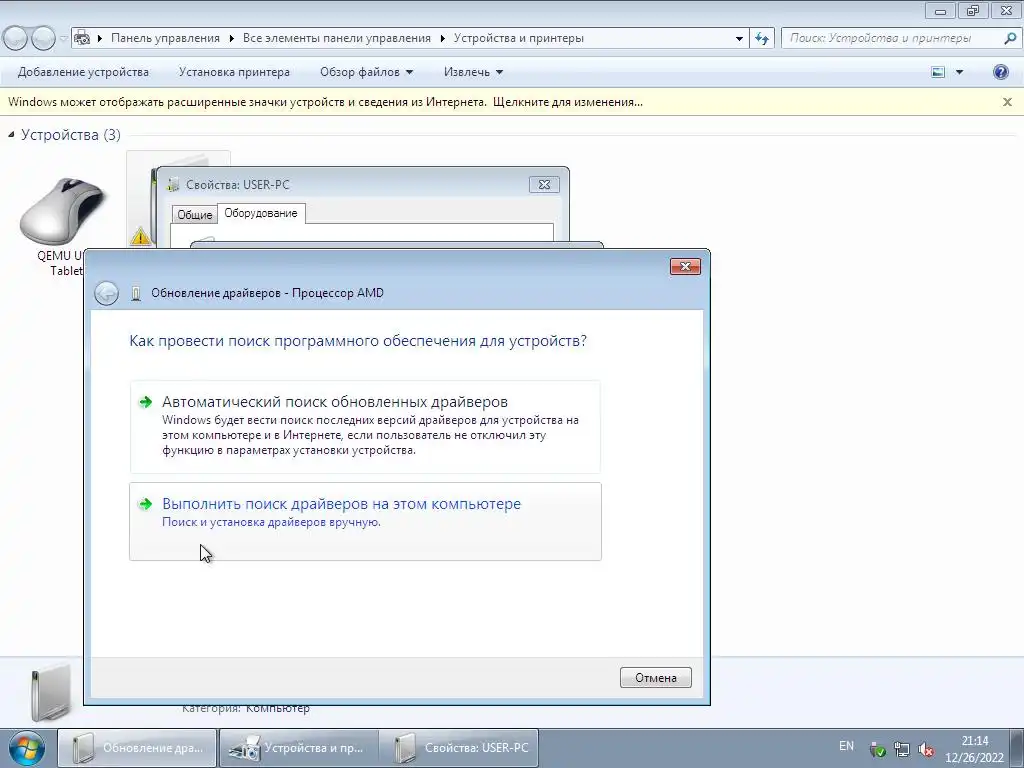Image resolution: width=1024 pixels, height=768 pixels.
Task: Click the Explorer back navigation button
Action: click(x=14, y=39)
